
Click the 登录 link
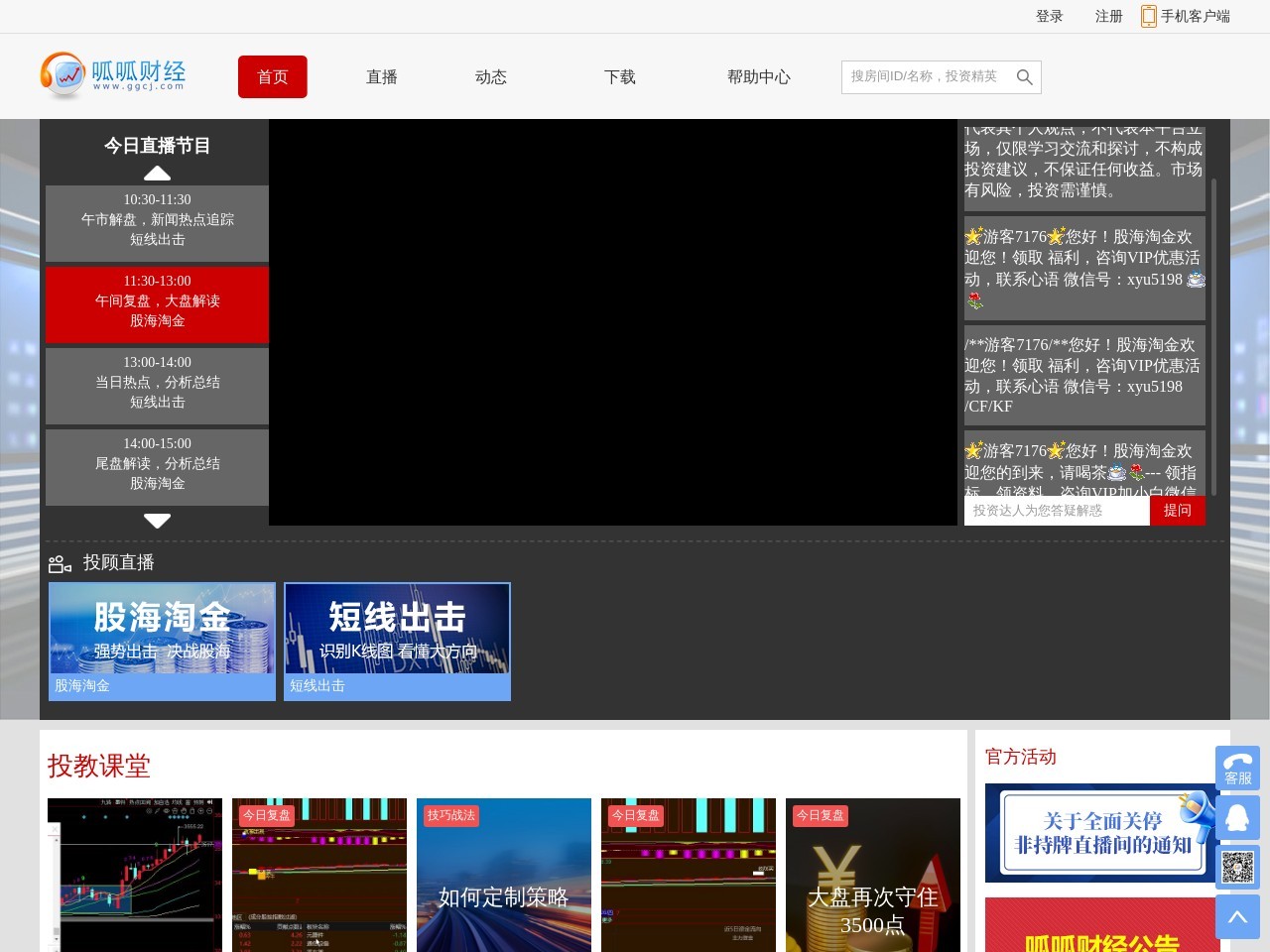click(1049, 16)
